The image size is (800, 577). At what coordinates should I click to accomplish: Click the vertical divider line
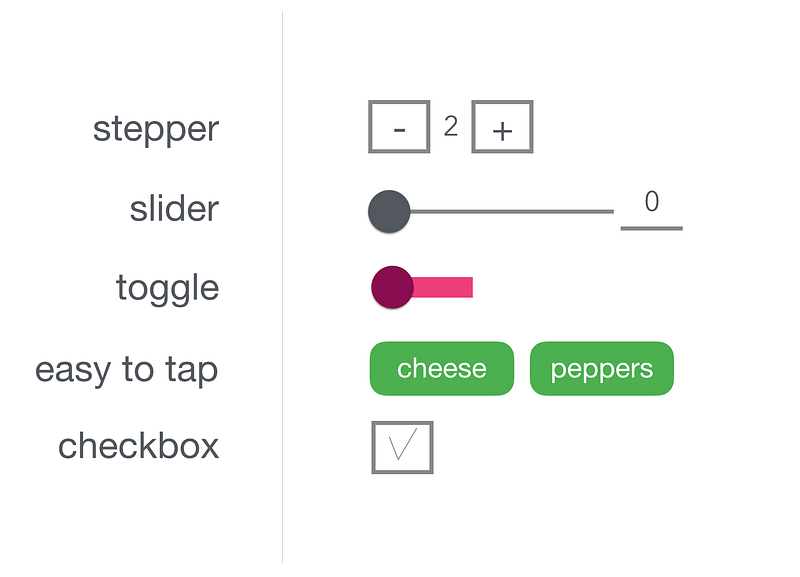pyautogui.click(x=282, y=287)
